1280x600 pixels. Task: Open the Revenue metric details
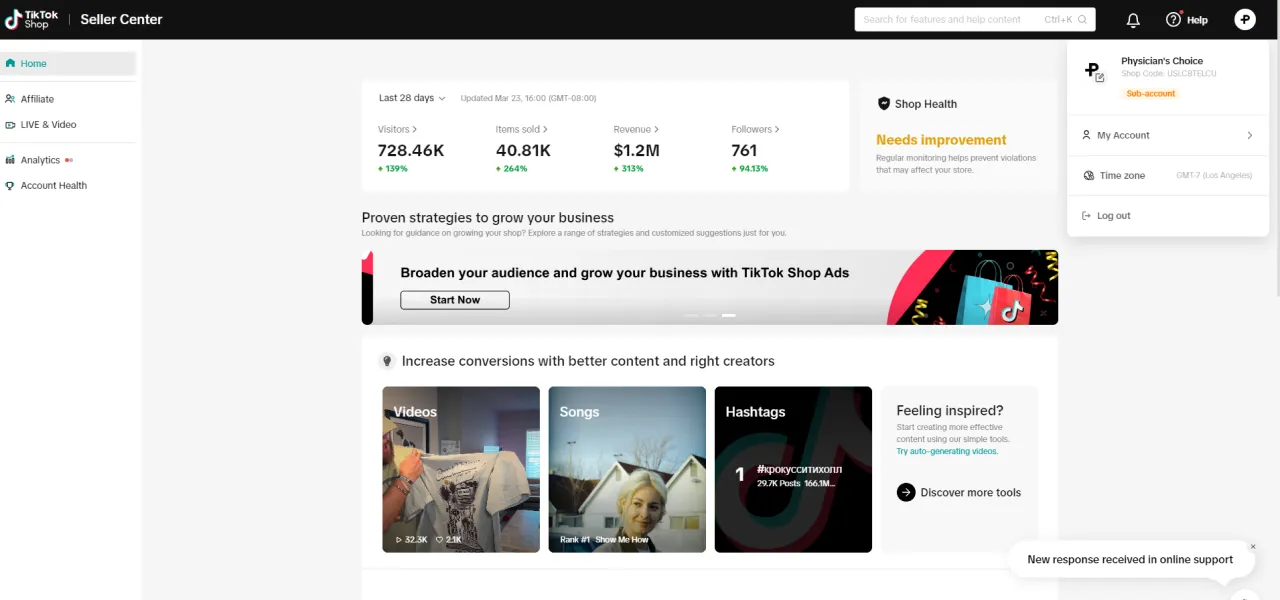tap(636, 129)
